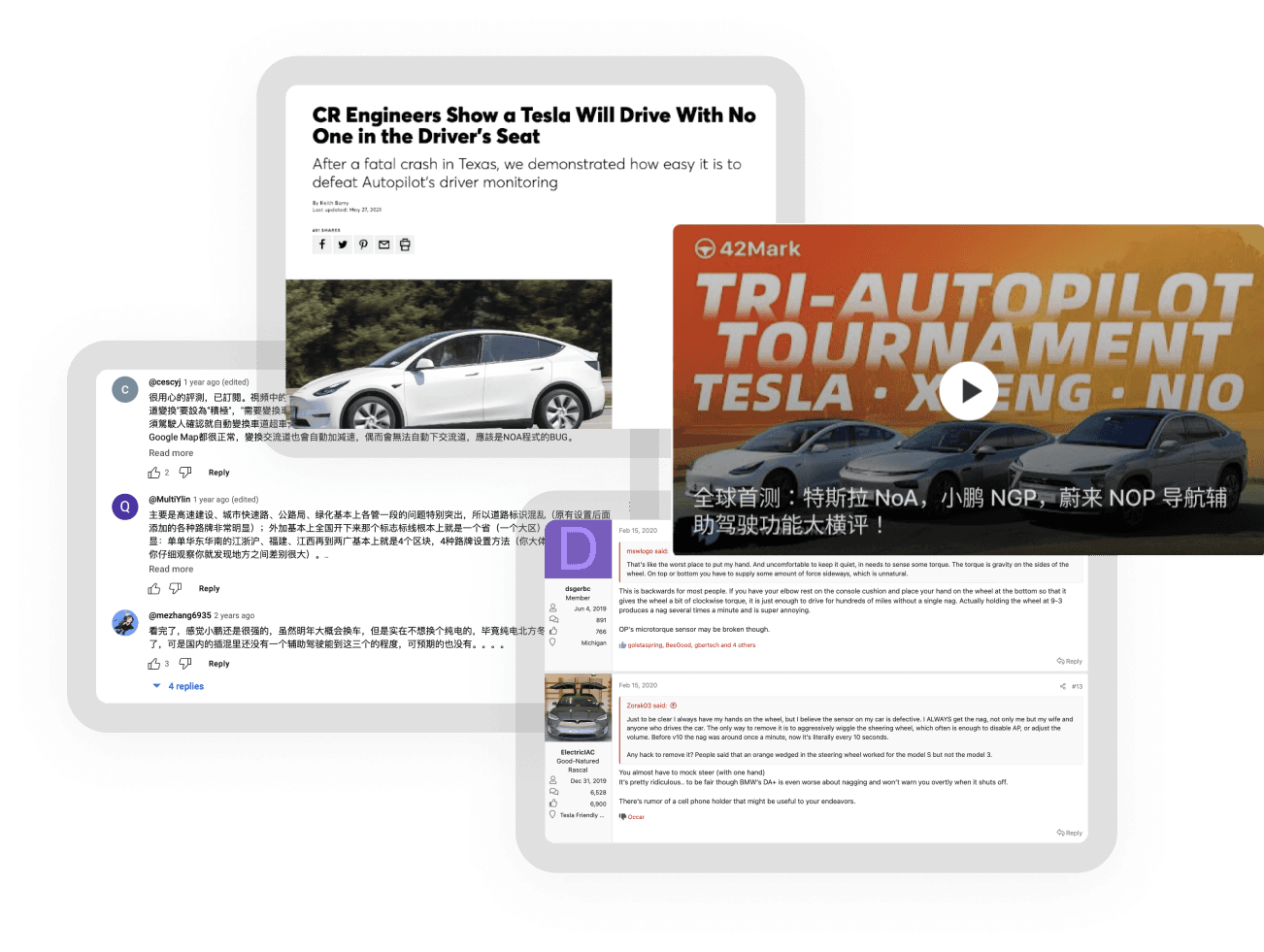Open the dsgerbc forum username
The height and width of the screenshot is (952, 1264).
(578, 589)
